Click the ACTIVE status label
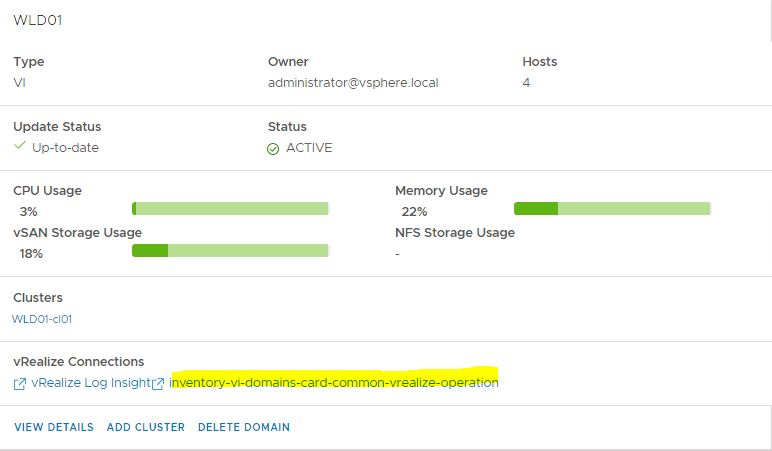 coord(309,148)
